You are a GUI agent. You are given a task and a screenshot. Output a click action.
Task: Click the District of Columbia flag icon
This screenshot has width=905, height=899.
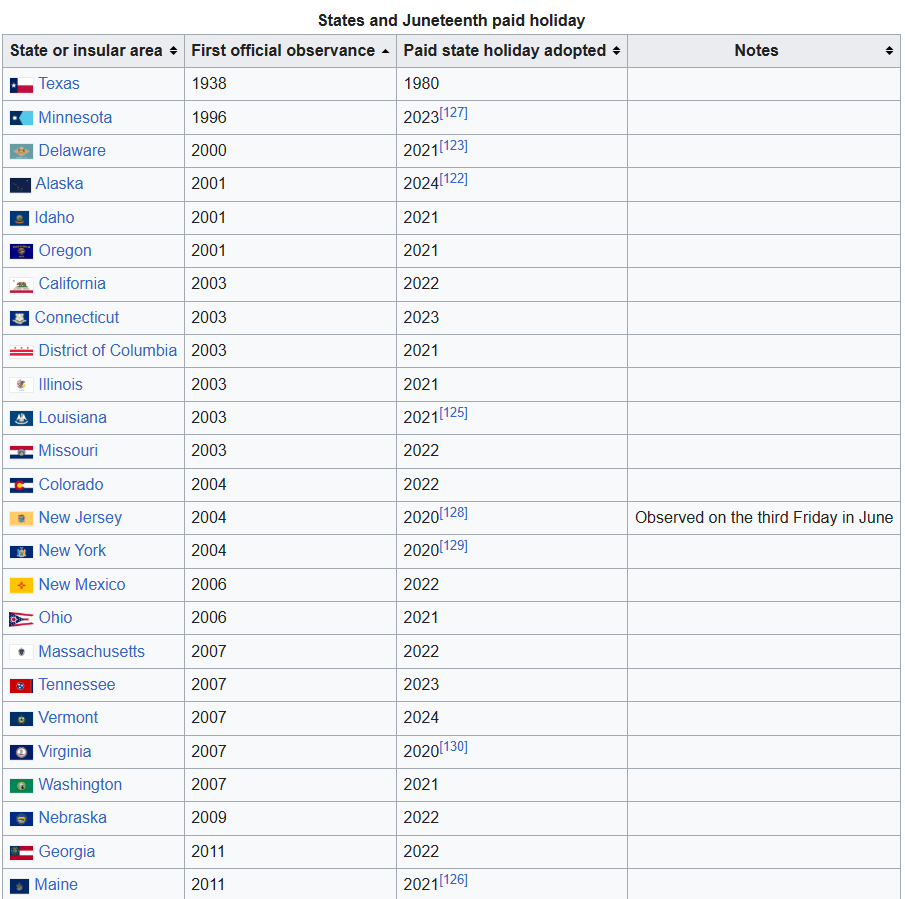click(x=21, y=351)
